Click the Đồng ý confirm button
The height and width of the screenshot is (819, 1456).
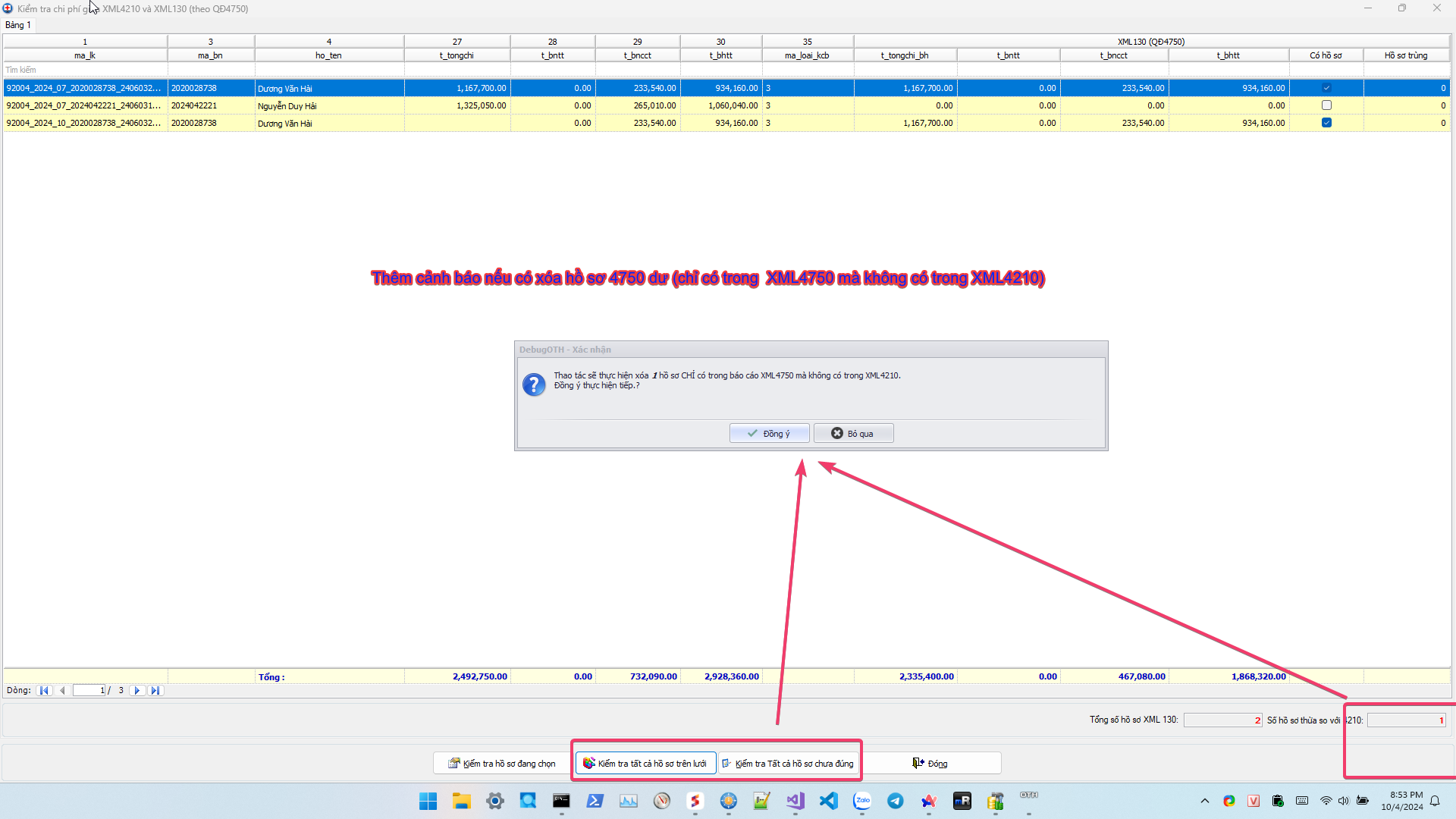[x=769, y=433]
